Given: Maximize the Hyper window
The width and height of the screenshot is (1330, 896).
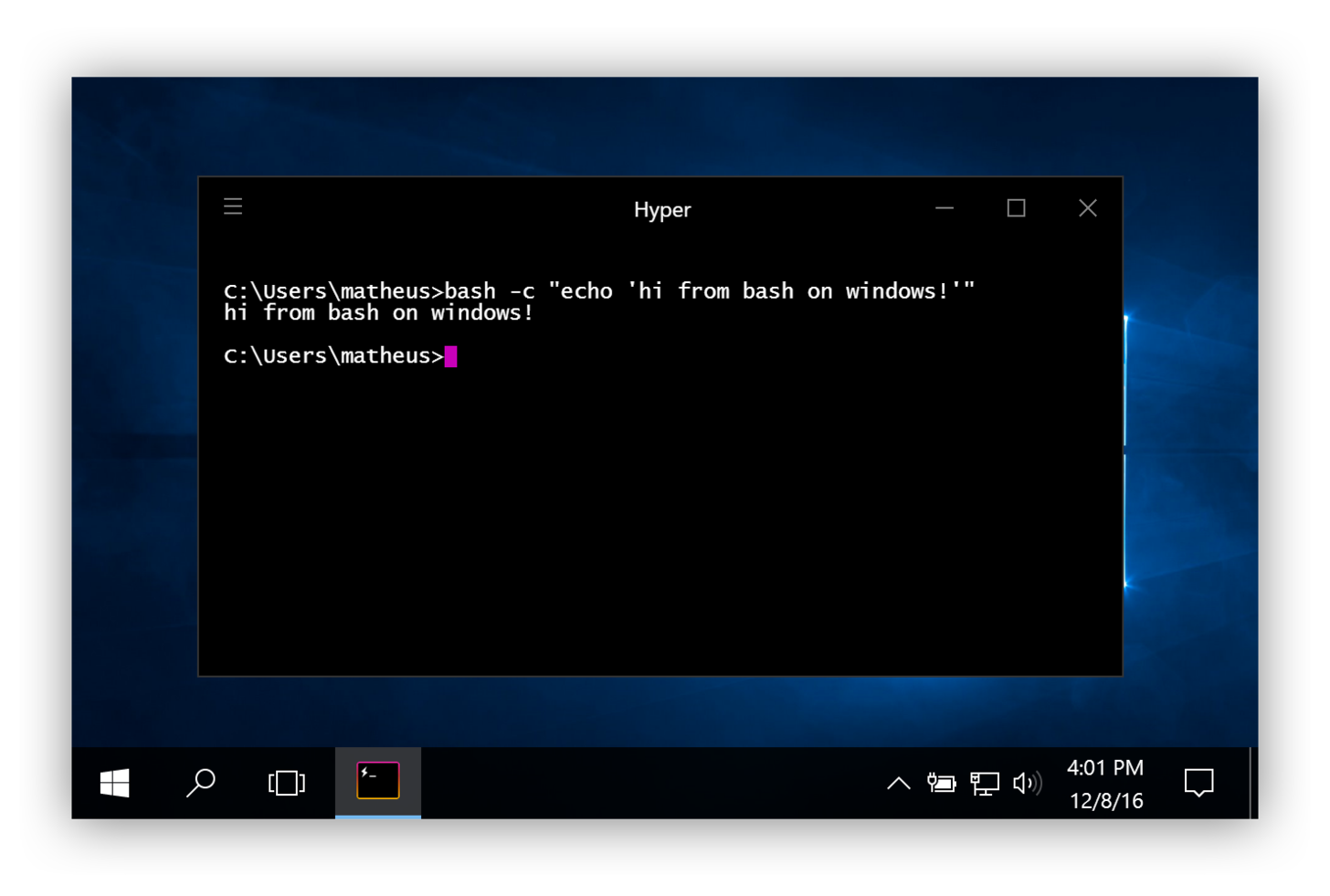Looking at the screenshot, I should 1016,208.
